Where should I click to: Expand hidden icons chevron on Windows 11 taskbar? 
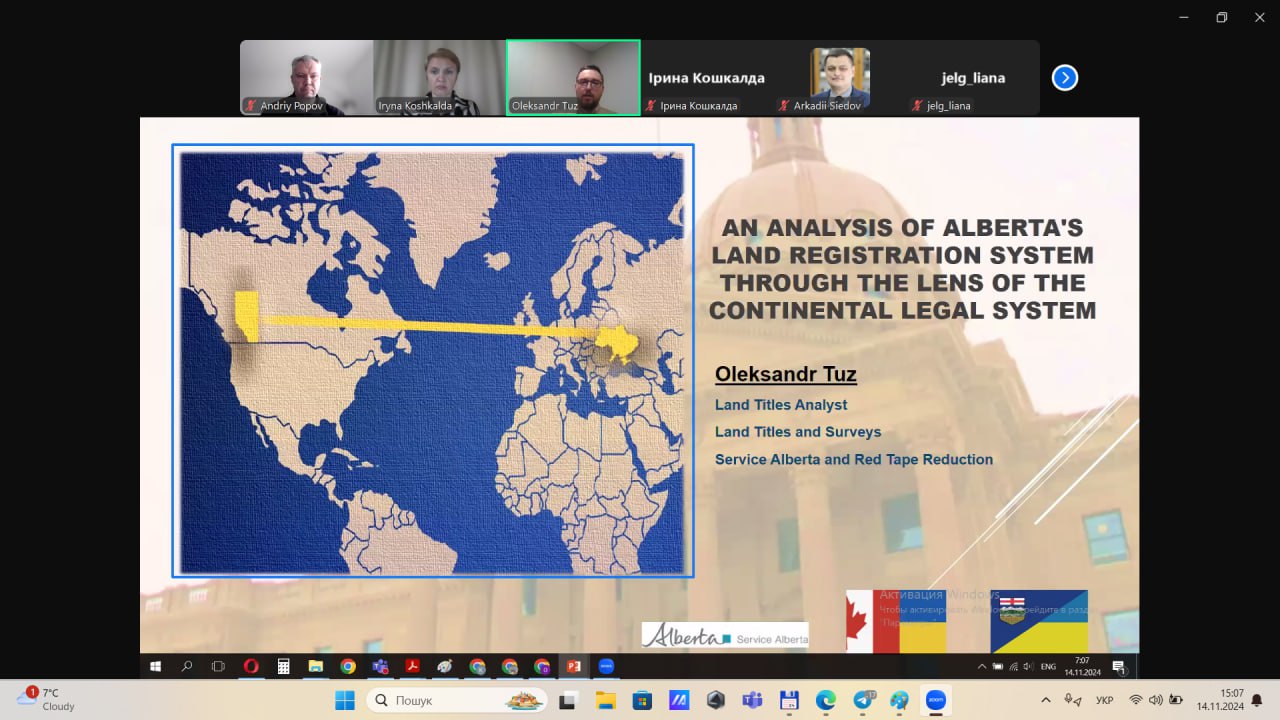tap(1046, 700)
